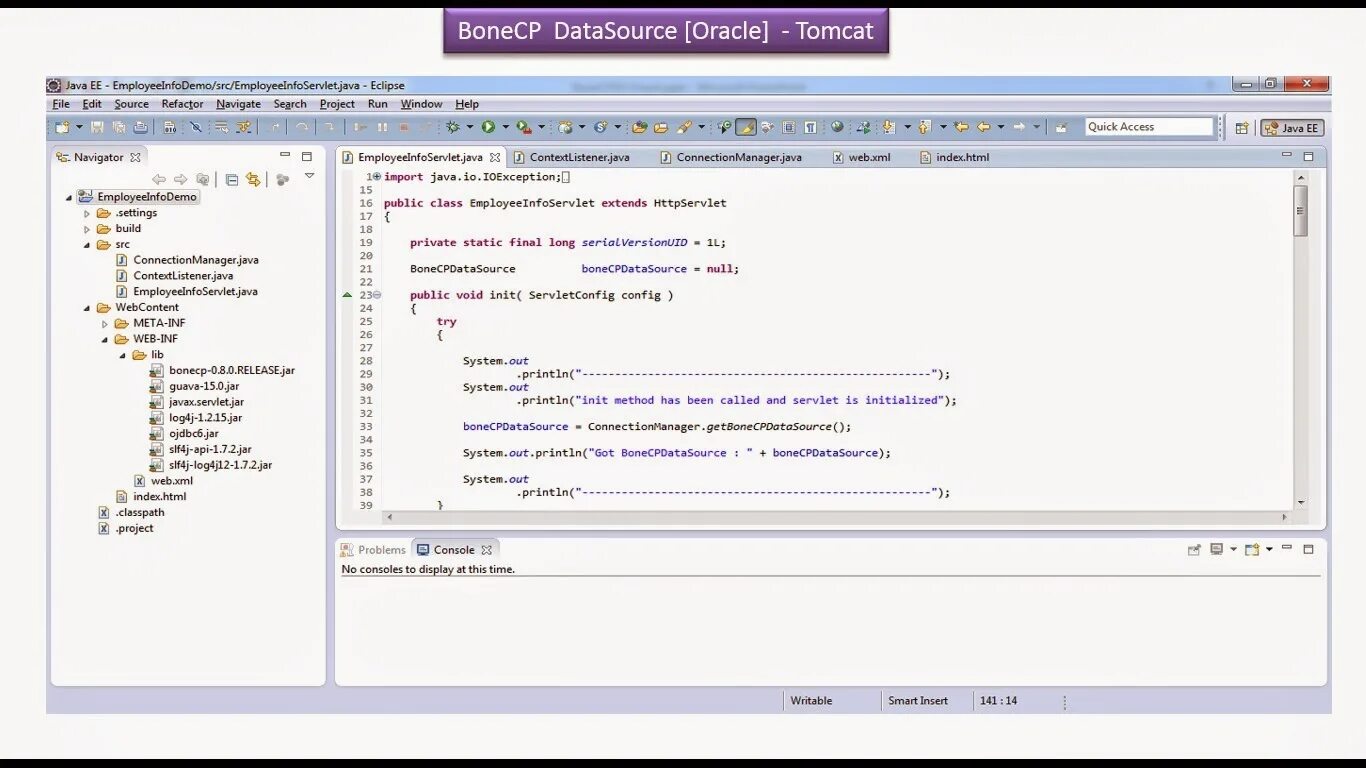Close the EmployeeInfoServlet.java editor tab

point(494,157)
